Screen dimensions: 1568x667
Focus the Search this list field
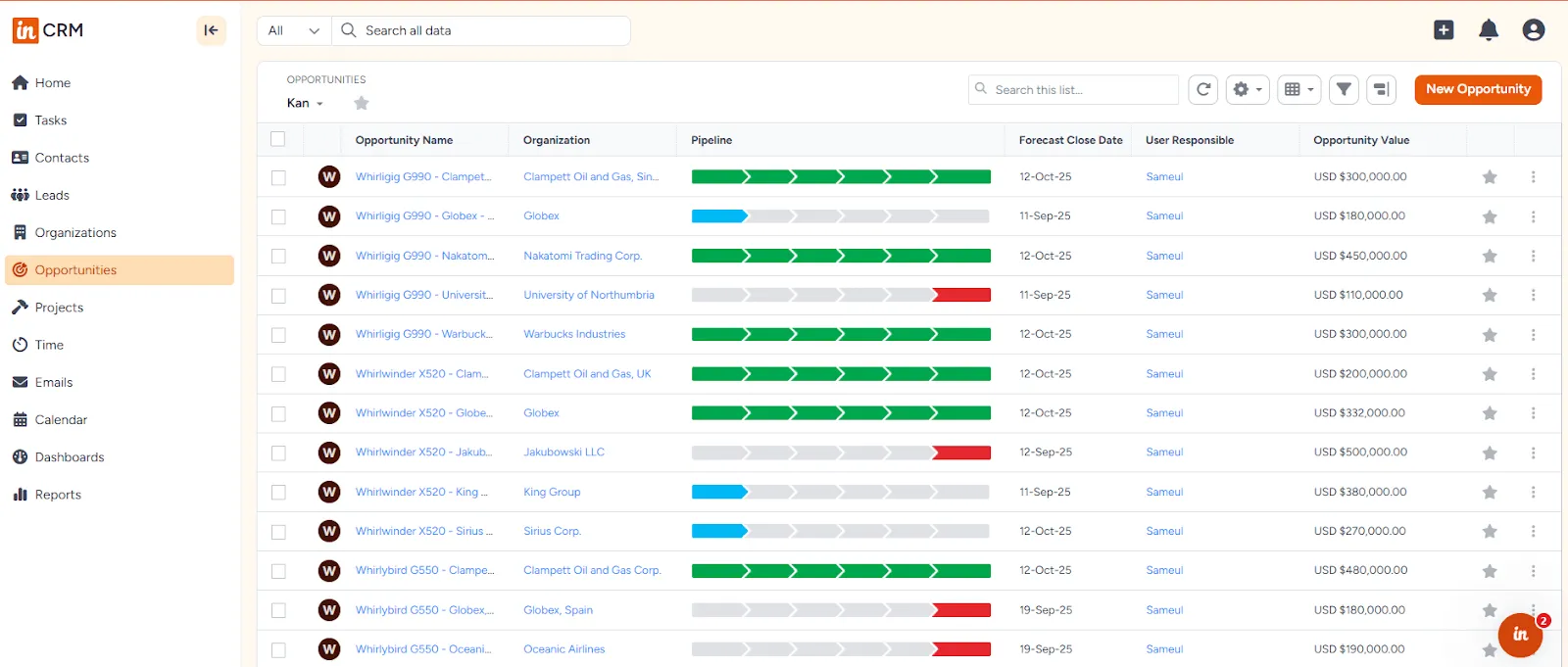[1074, 89]
